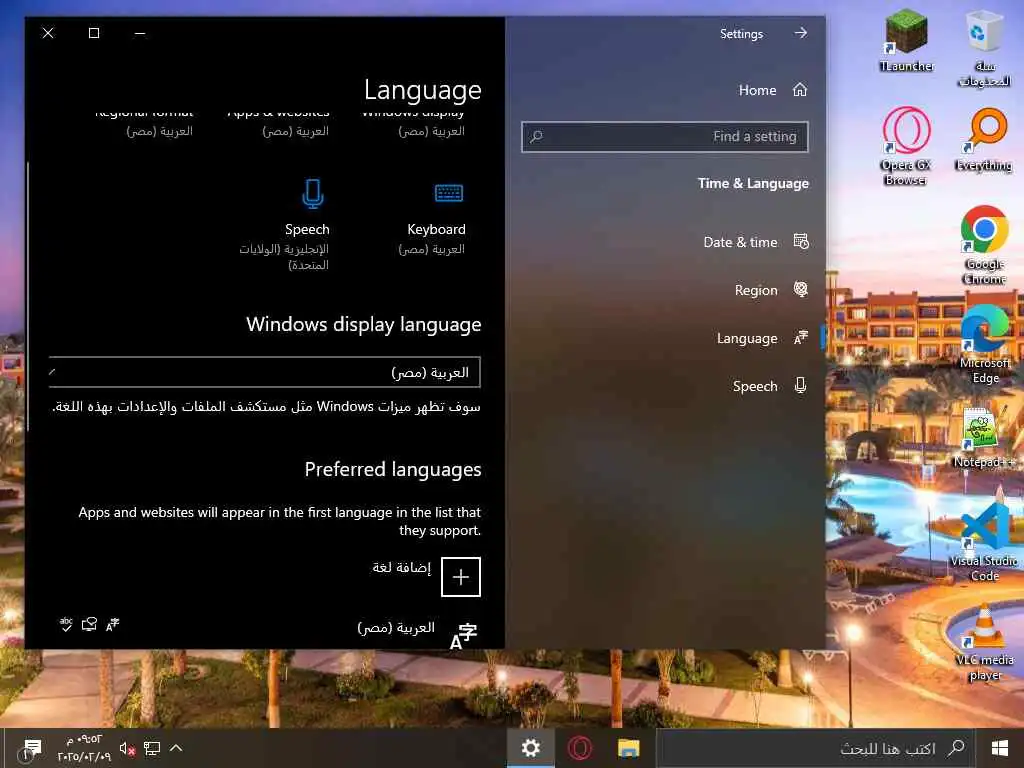This screenshot has height=768, width=1024.
Task: Select VLC media player desktop shortcut
Action: click(984, 642)
